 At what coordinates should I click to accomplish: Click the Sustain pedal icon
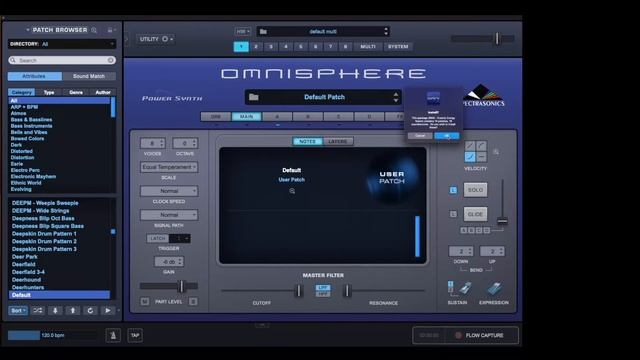(x=465, y=289)
